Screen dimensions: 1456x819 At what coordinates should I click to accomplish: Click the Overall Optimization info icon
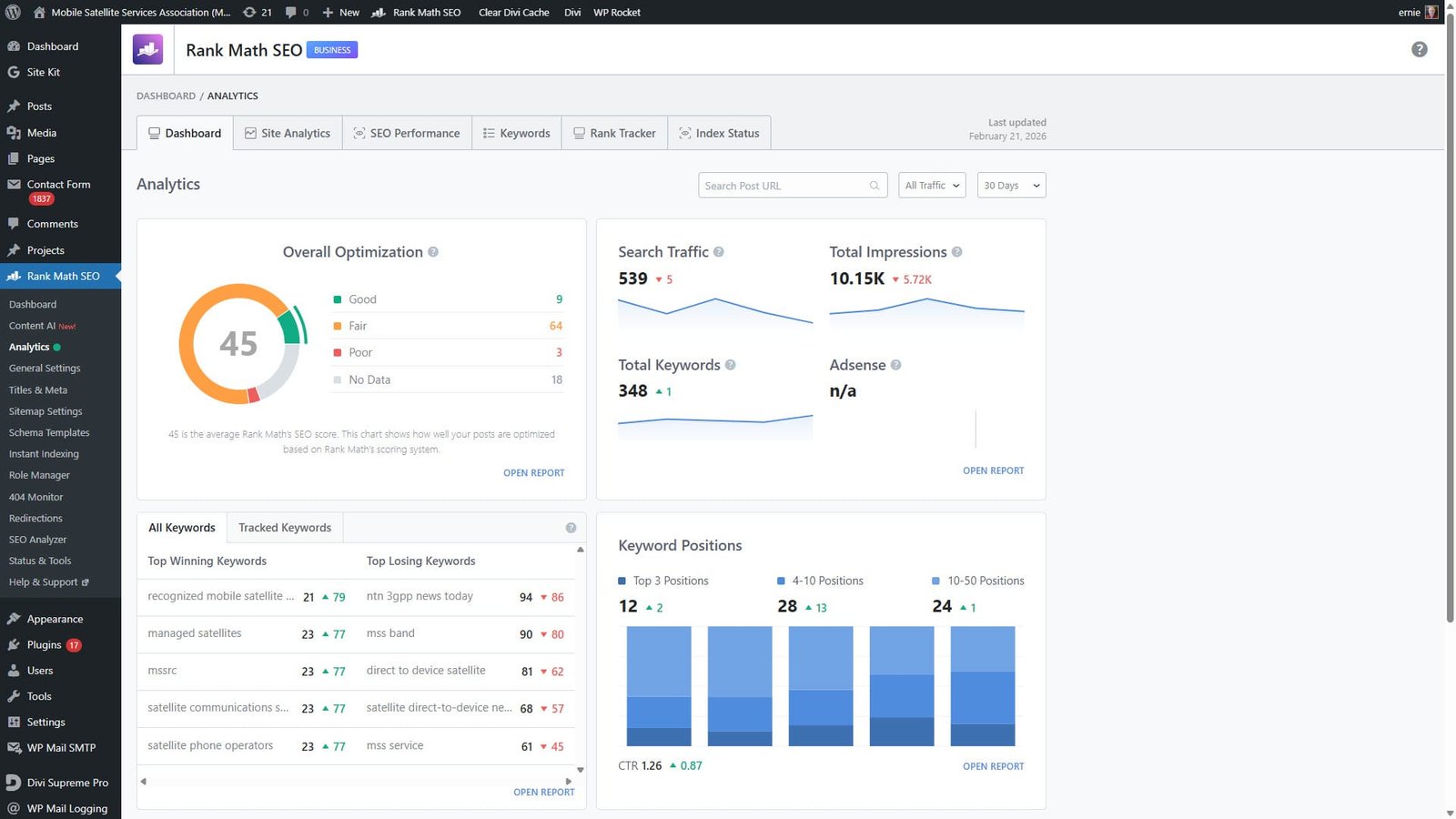433,252
